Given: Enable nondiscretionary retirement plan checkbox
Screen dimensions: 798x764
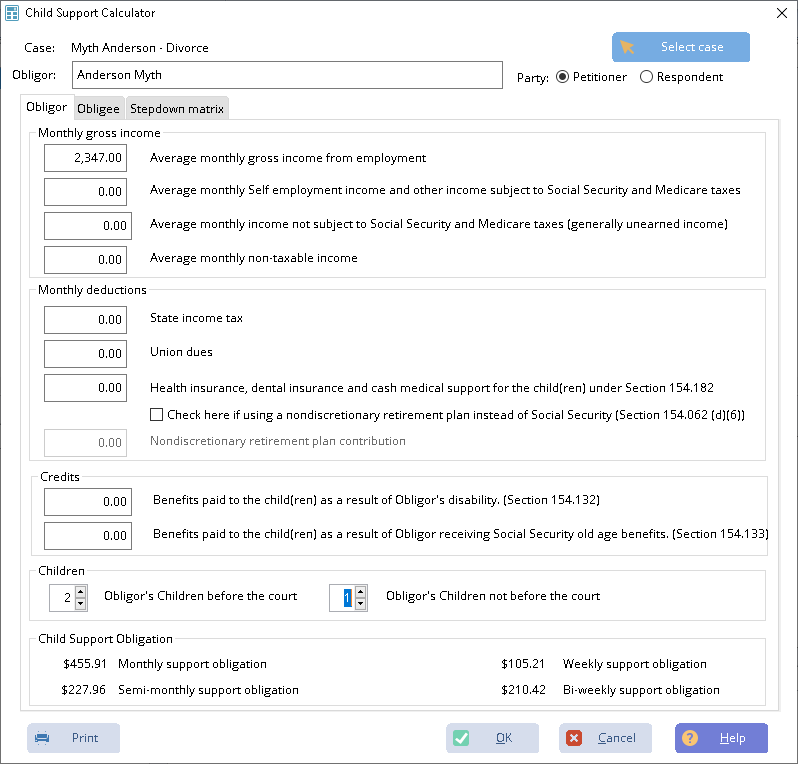Looking at the screenshot, I should click(x=156, y=414).
